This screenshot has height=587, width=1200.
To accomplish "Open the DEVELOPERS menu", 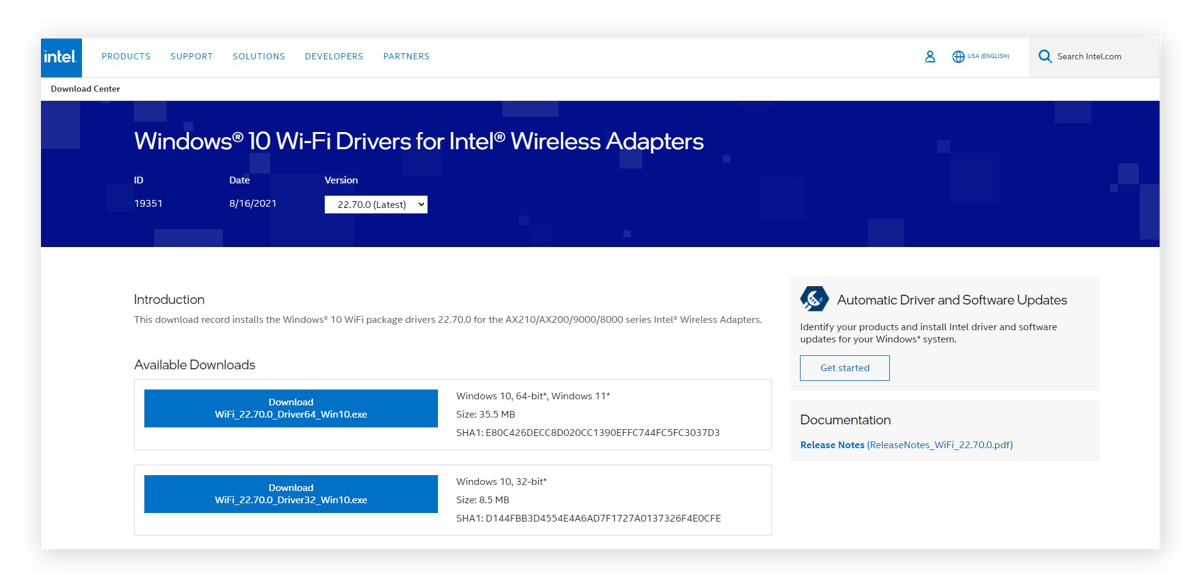I will point(334,57).
